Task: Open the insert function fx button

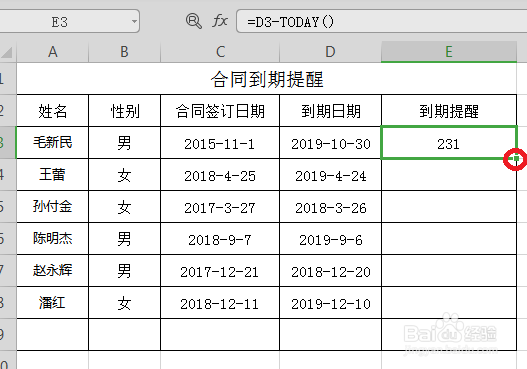Action: [220, 21]
